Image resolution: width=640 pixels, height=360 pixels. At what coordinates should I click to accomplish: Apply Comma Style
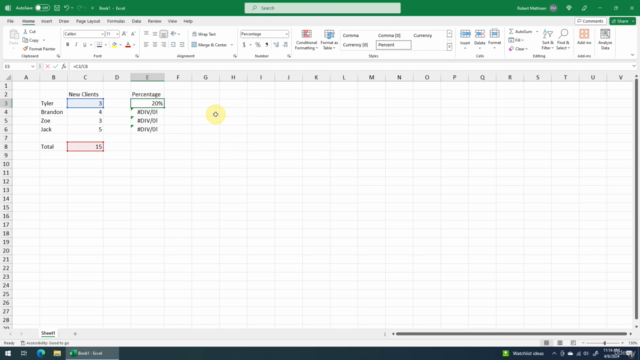[267, 44]
